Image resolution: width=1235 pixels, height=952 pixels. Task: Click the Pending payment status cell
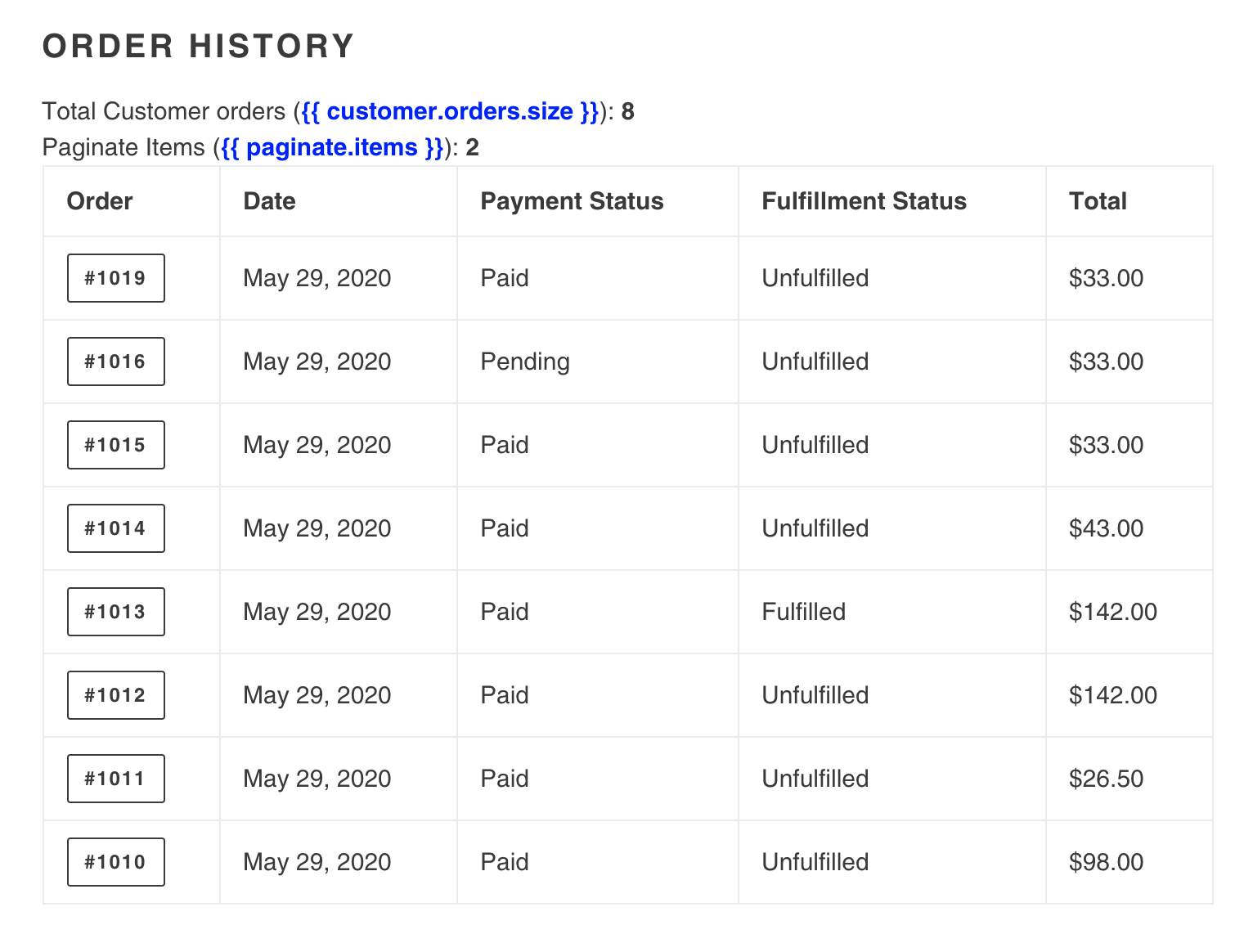pyautogui.click(x=525, y=361)
